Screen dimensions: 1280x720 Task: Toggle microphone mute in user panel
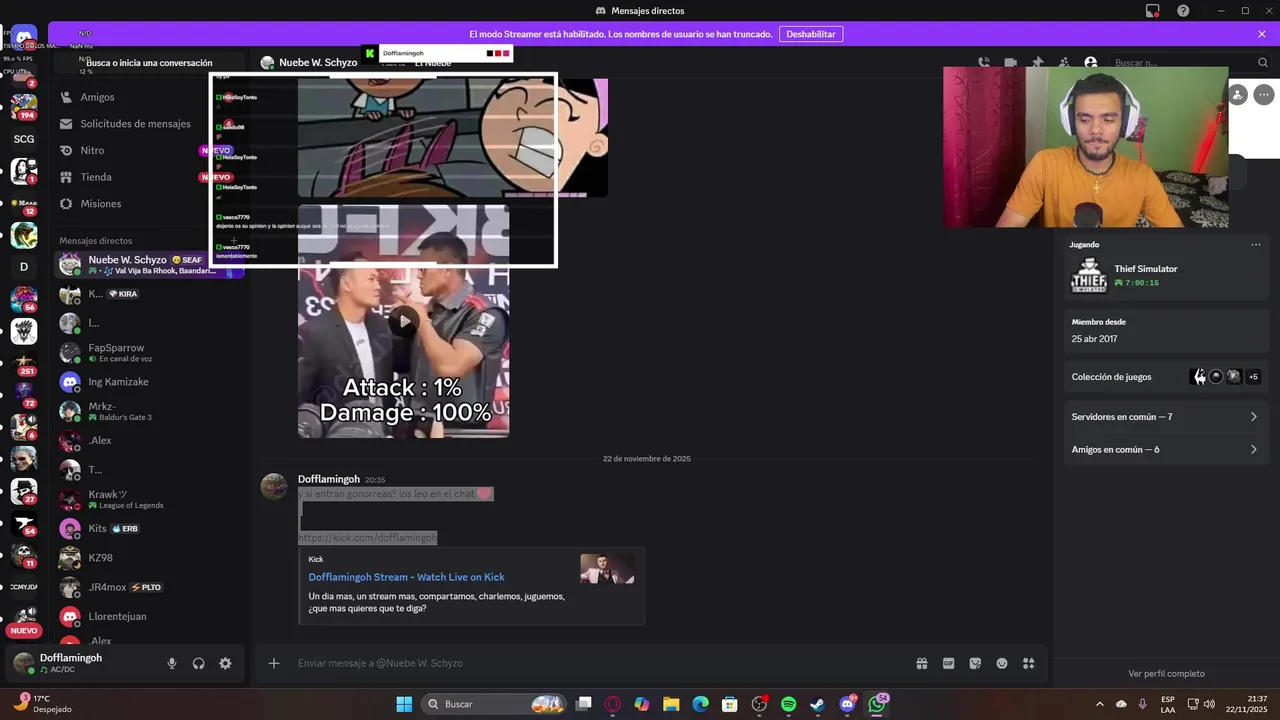(x=172, y=663)
